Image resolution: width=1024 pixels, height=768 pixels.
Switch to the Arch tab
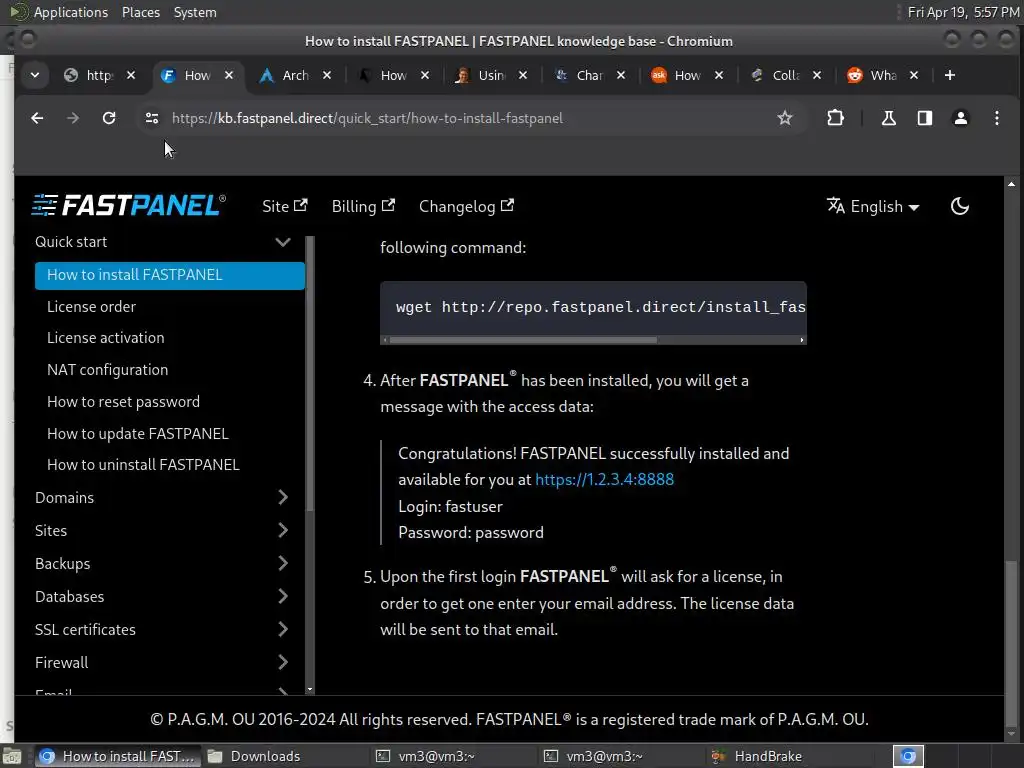pyautogui.click(x=285, y=75)
